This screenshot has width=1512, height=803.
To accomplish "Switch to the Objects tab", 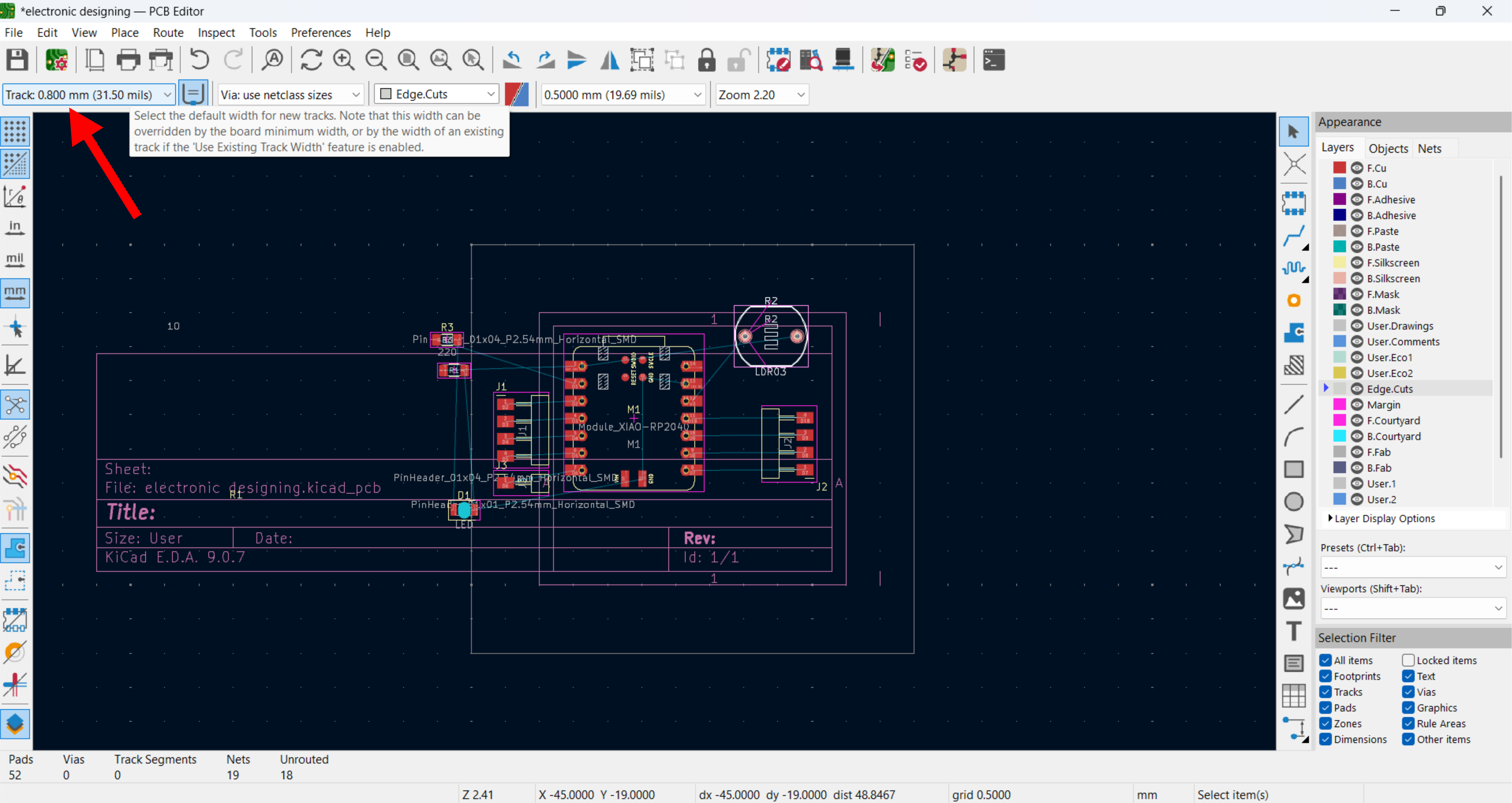I will click(x=1388, y=148).
